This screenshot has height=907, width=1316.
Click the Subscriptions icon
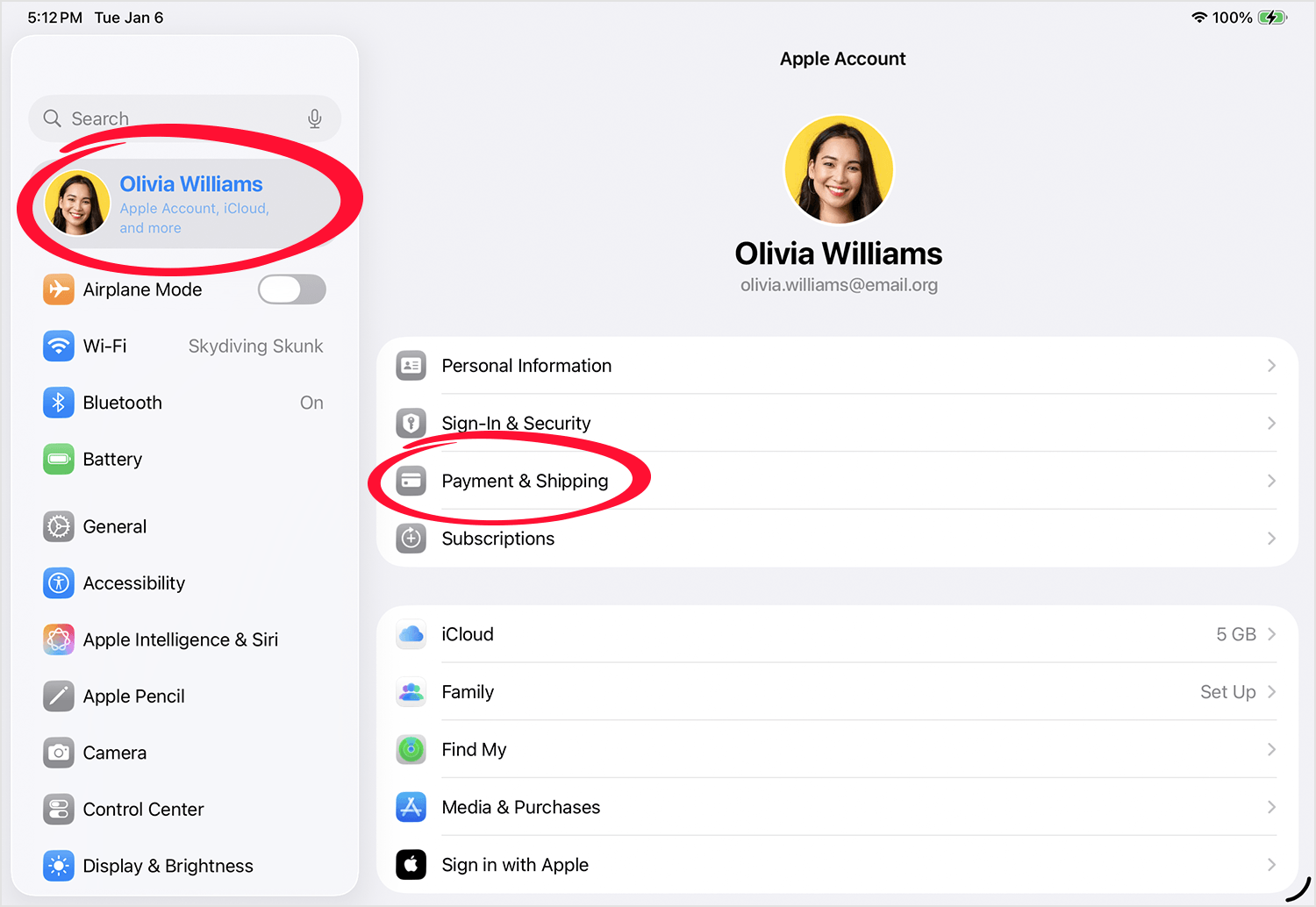pos(411,539)
